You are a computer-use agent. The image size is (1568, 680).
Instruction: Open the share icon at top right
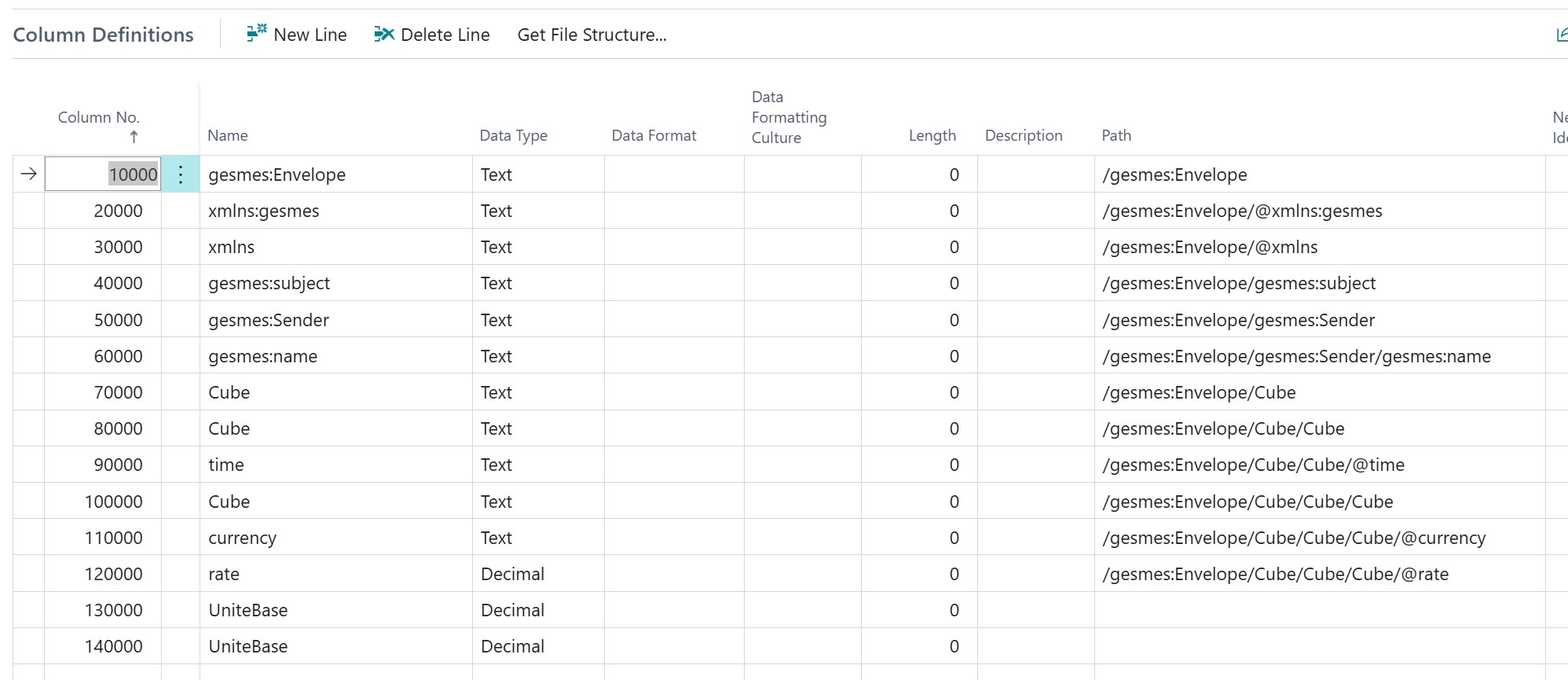click(1560, 35)
